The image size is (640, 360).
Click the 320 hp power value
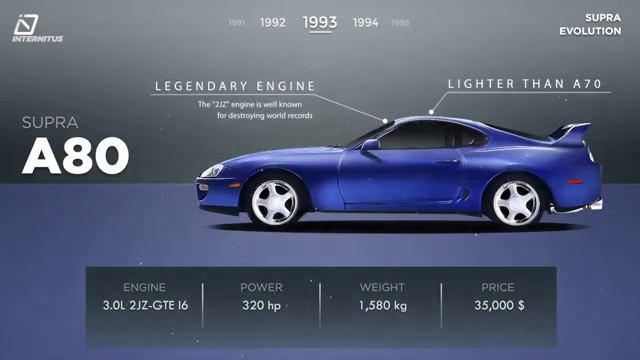pos(262,305)
